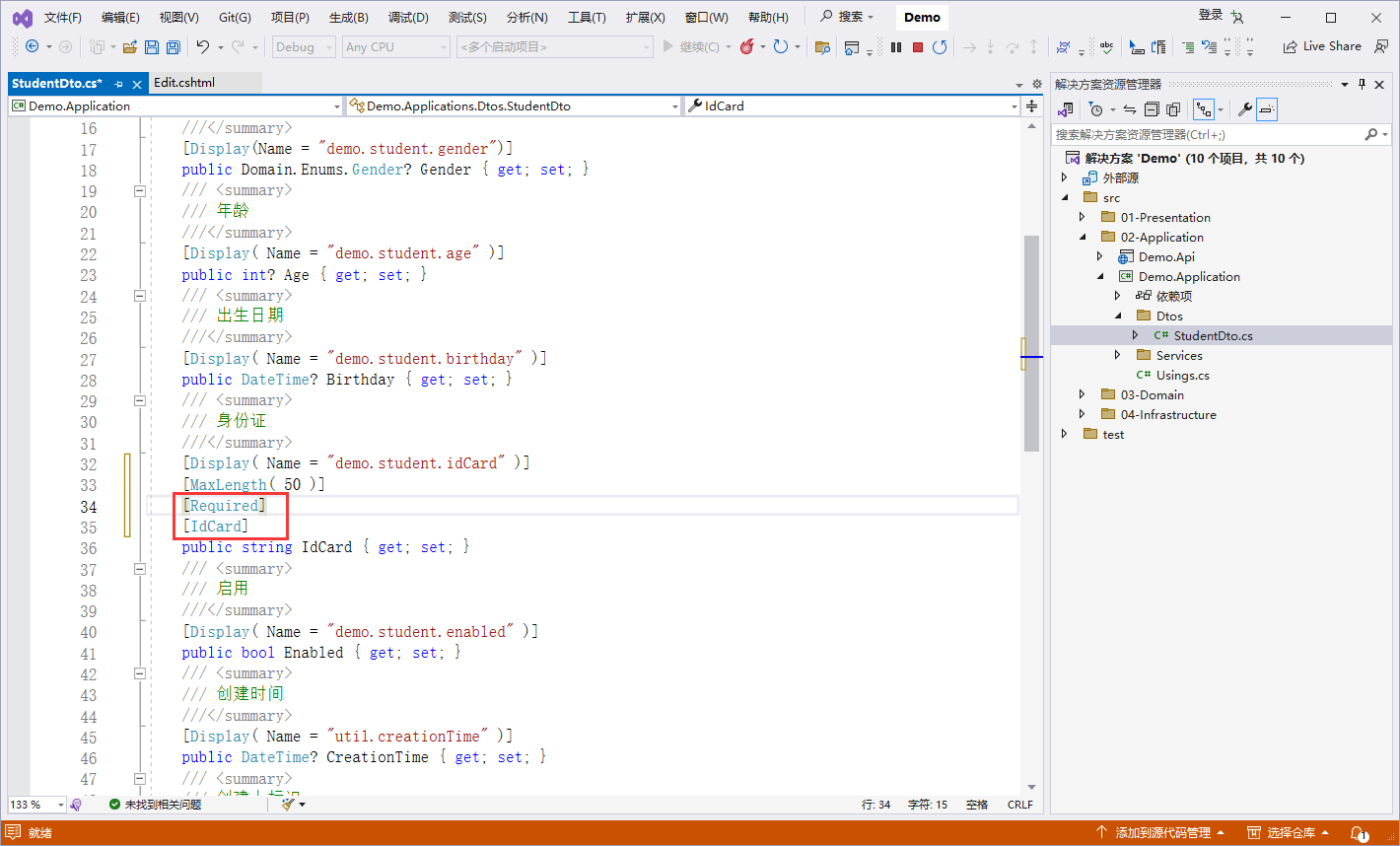
Task: Click Collapse All icon in Solution Explorer
Action: [1151, 109]
